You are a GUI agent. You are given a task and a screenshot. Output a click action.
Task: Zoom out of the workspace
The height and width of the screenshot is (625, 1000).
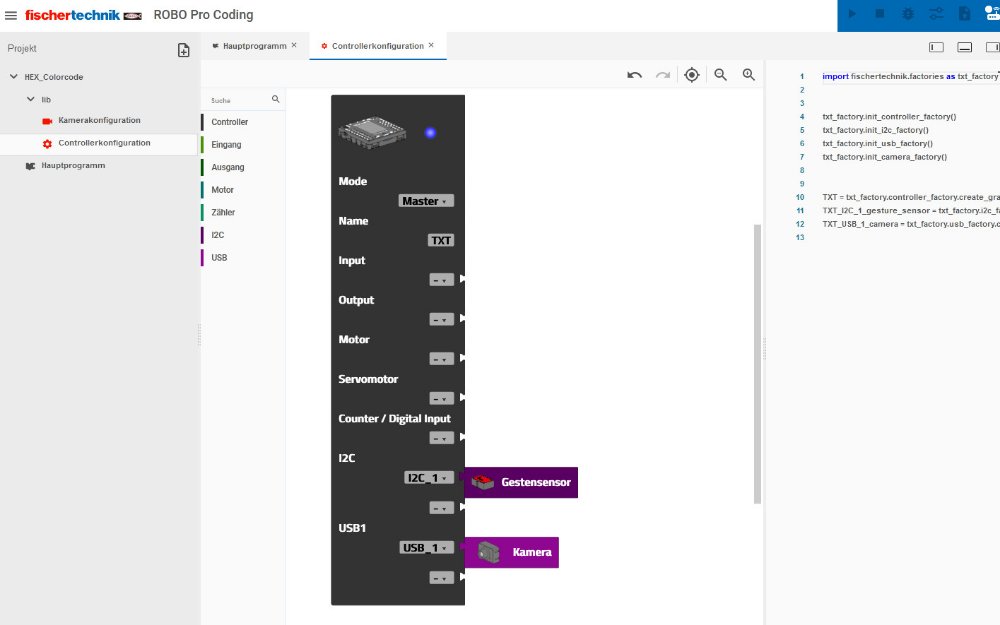720,75
